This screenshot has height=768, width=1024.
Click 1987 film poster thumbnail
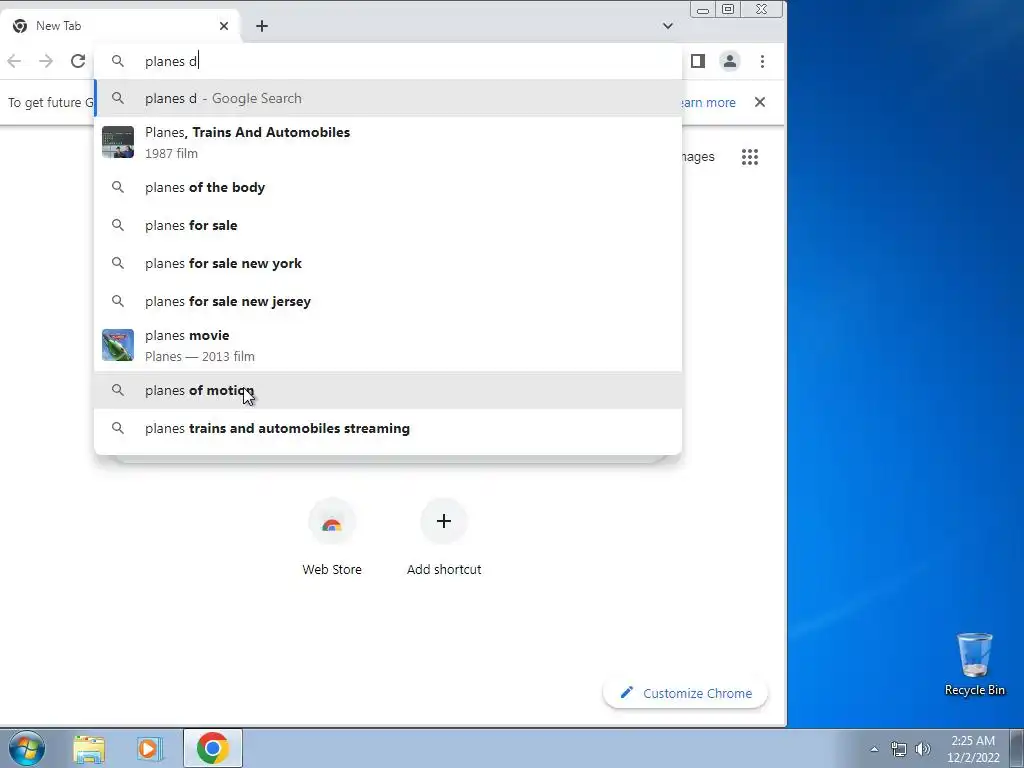pos(118,142)
